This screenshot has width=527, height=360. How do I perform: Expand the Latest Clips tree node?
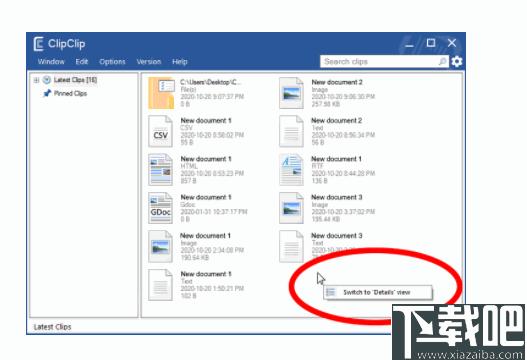(x=36, y=80)
